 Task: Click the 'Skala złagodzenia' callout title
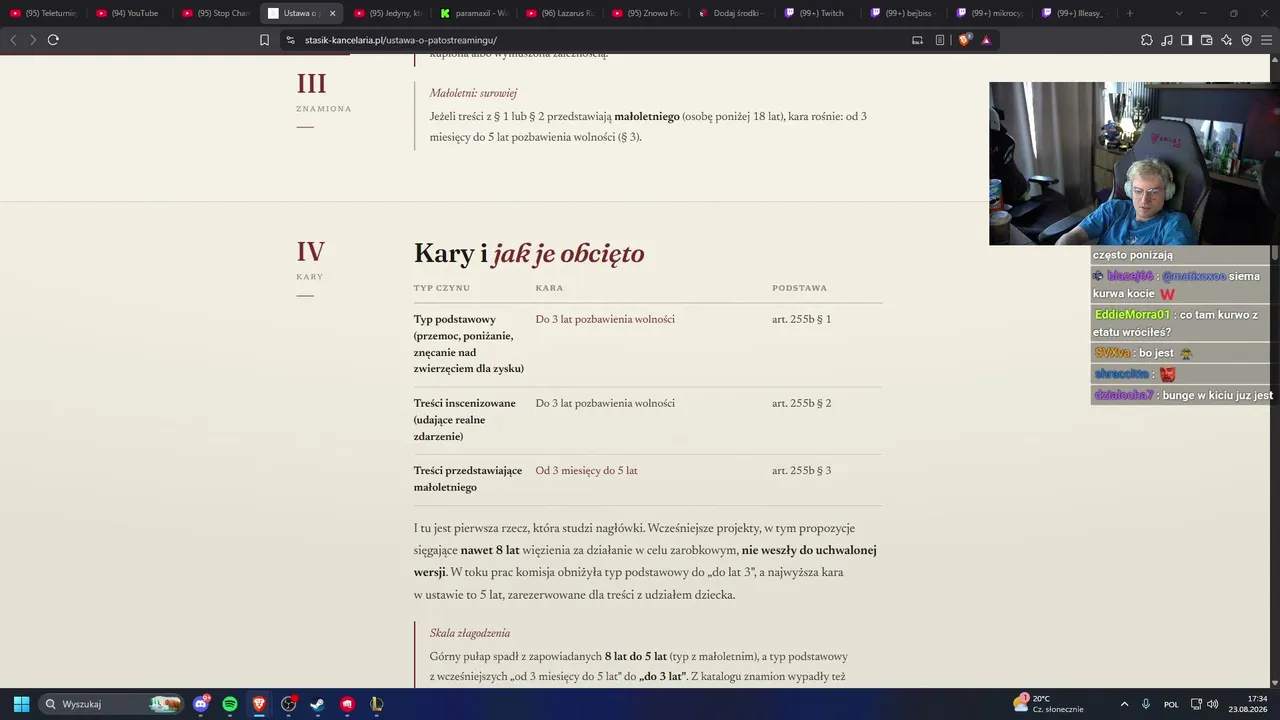coord(470,633)
